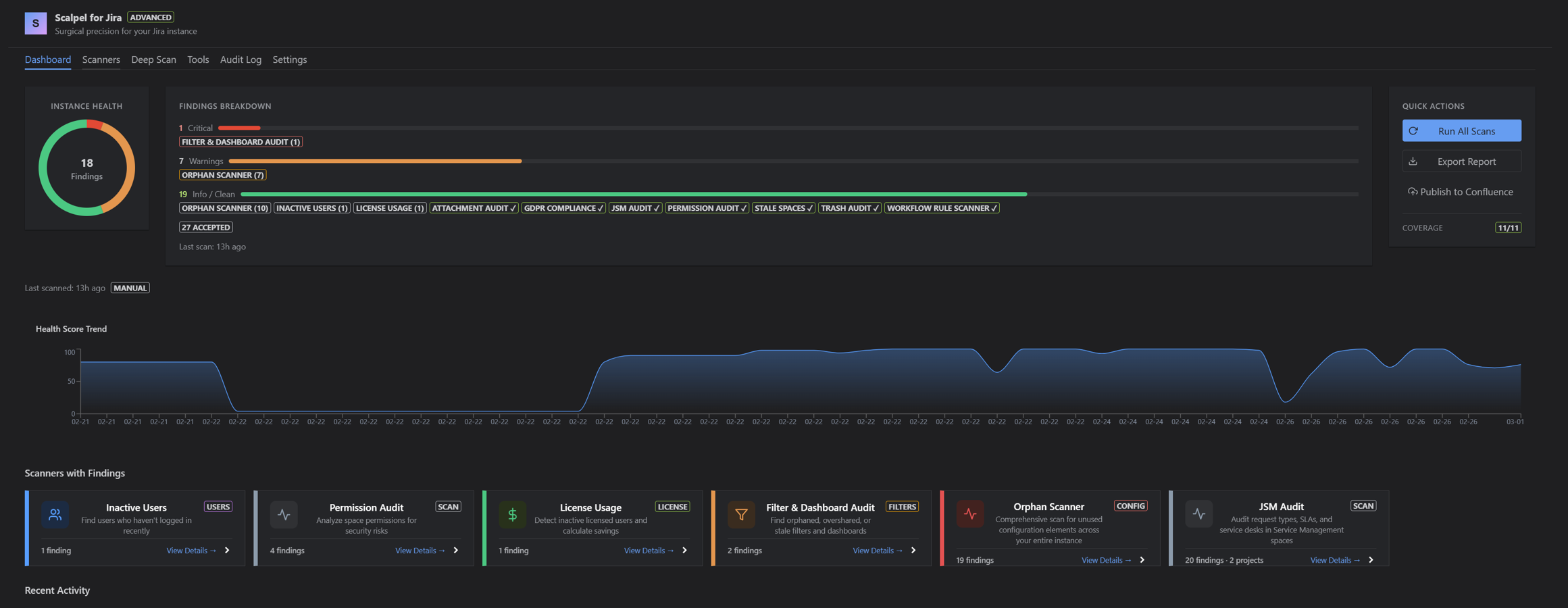Click the License Usage (1) tag
Image resolution: width=1568 pixels, height=608 pixels.
tap(390, 208)
